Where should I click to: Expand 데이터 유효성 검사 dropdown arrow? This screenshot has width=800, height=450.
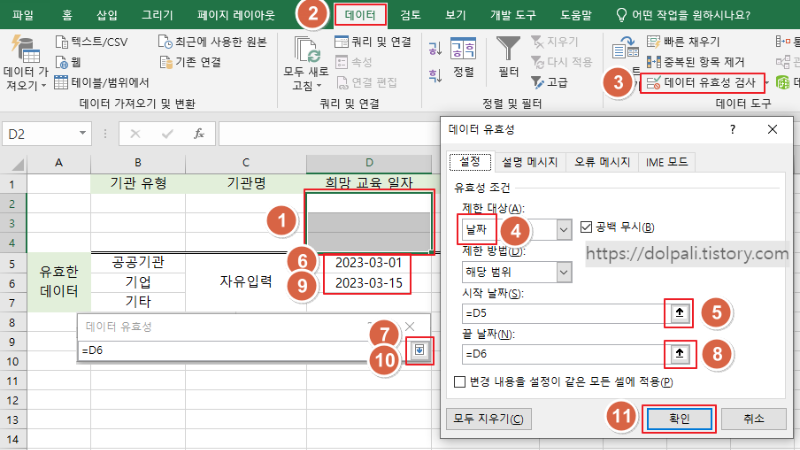765,83
